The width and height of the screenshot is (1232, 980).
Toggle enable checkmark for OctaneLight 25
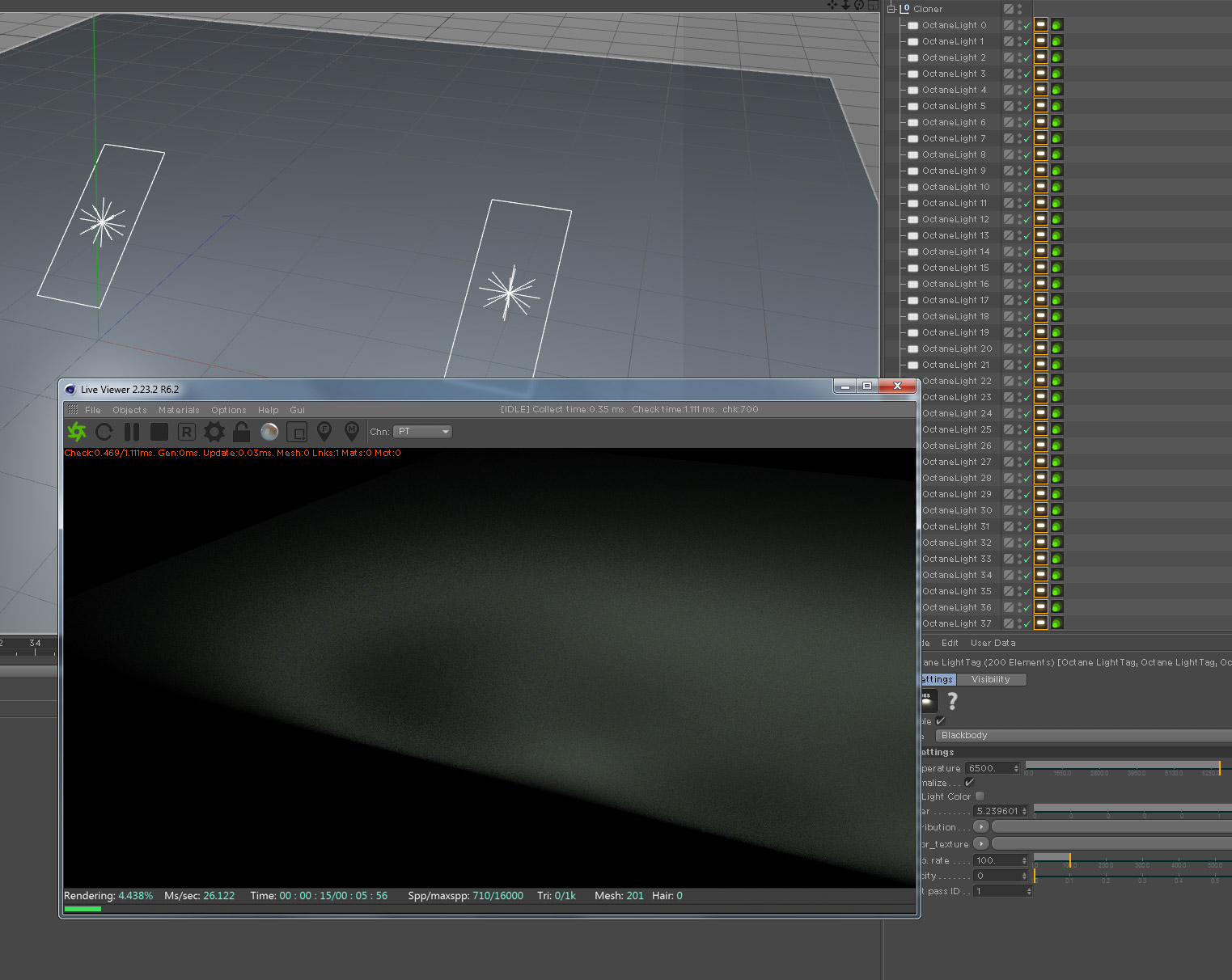(1027, 430)
